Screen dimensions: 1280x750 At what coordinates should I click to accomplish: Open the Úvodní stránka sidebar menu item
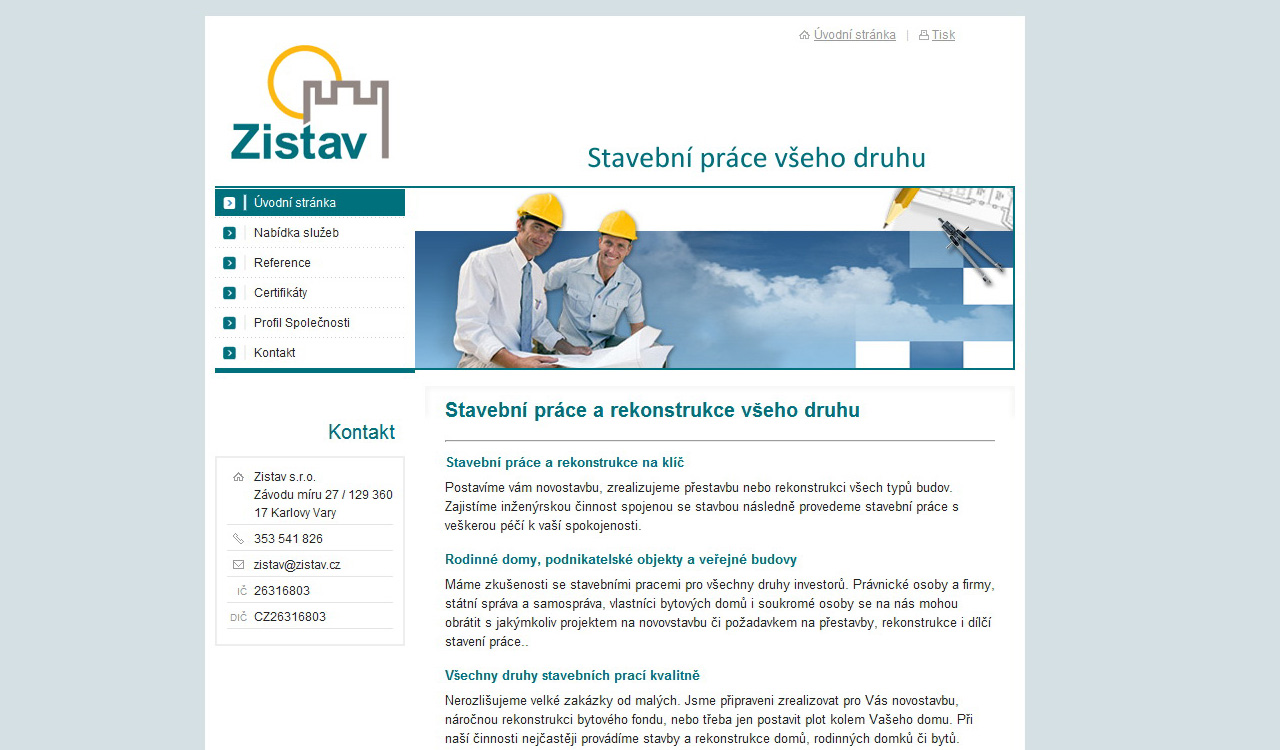[295, 203]
